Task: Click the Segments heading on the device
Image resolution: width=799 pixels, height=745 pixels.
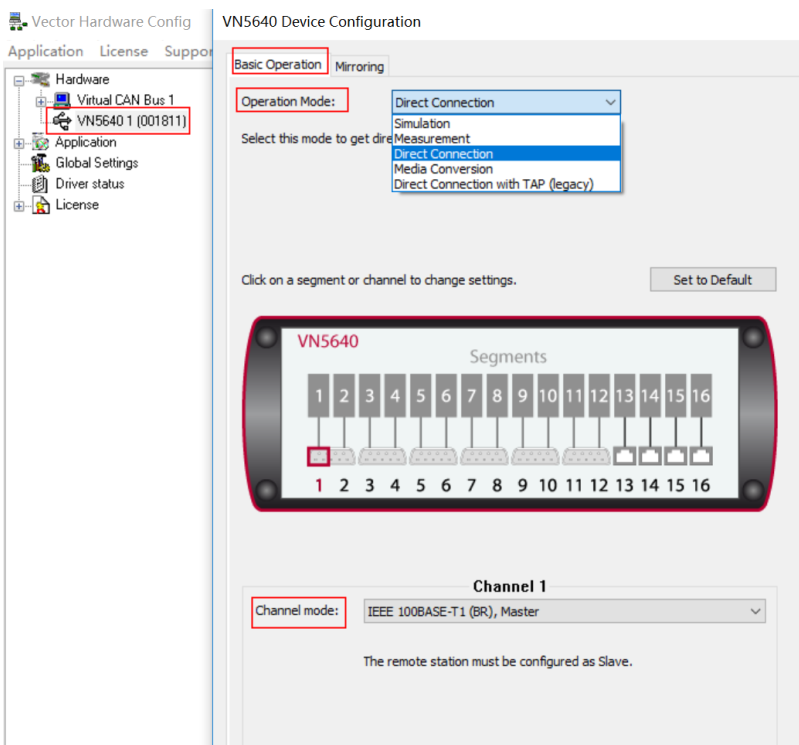Action: (x=508, y=357)
